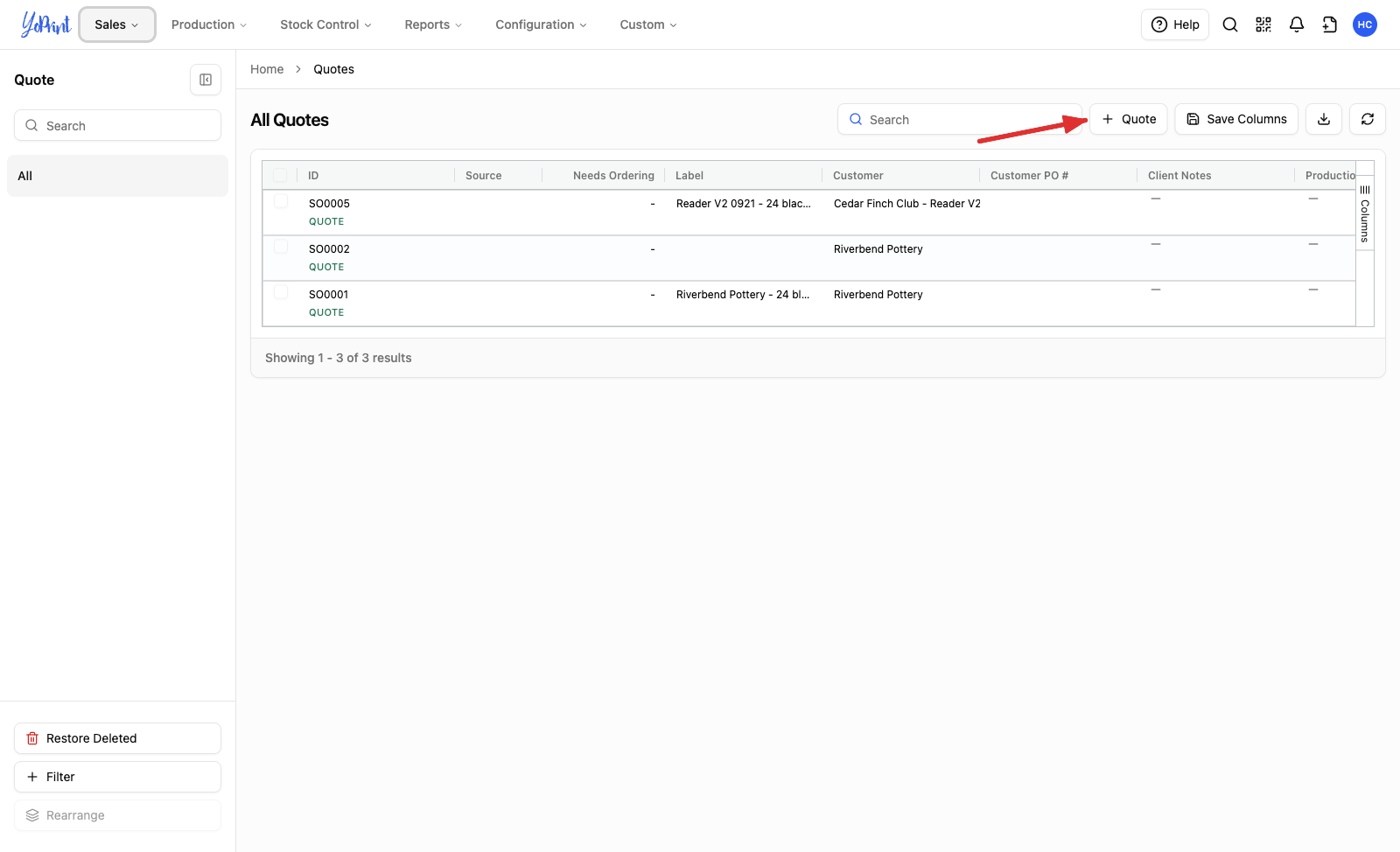Click the Client Notes column header
Screen dimensions: 1400x852
point(1216,175)
